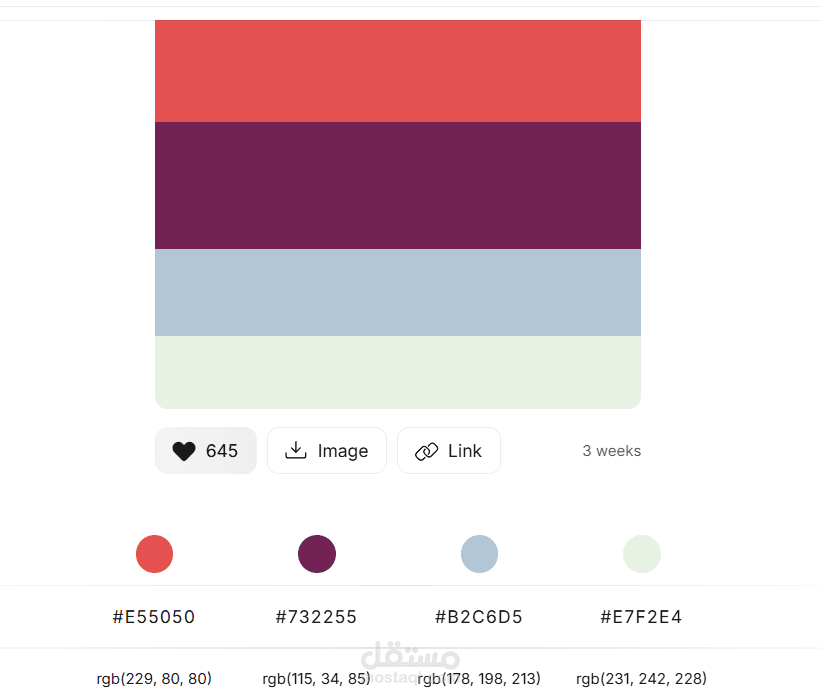Select the pale green stripe in palette
The image size is (821, 700).
click(398, 372)
